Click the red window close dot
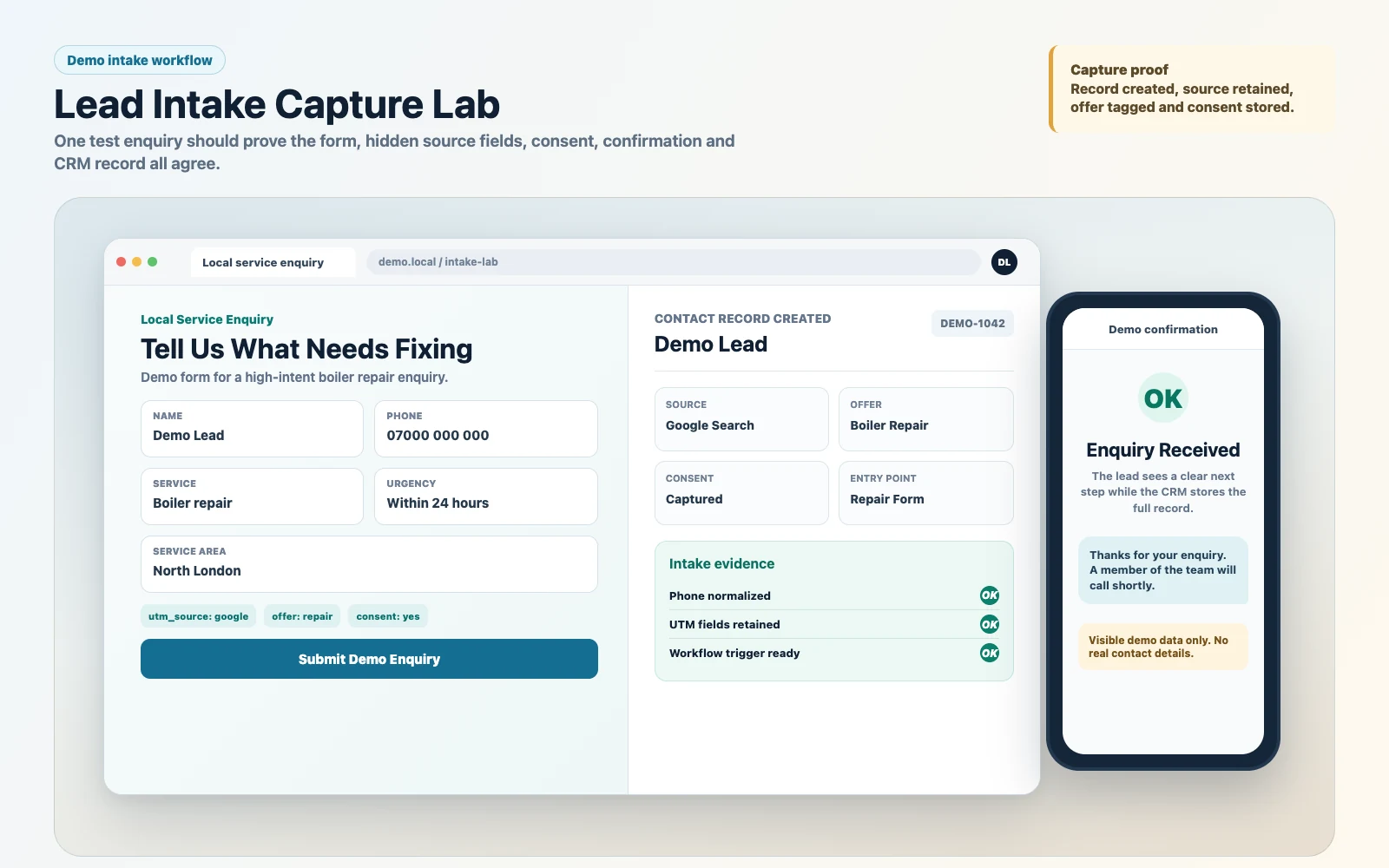 122,262
